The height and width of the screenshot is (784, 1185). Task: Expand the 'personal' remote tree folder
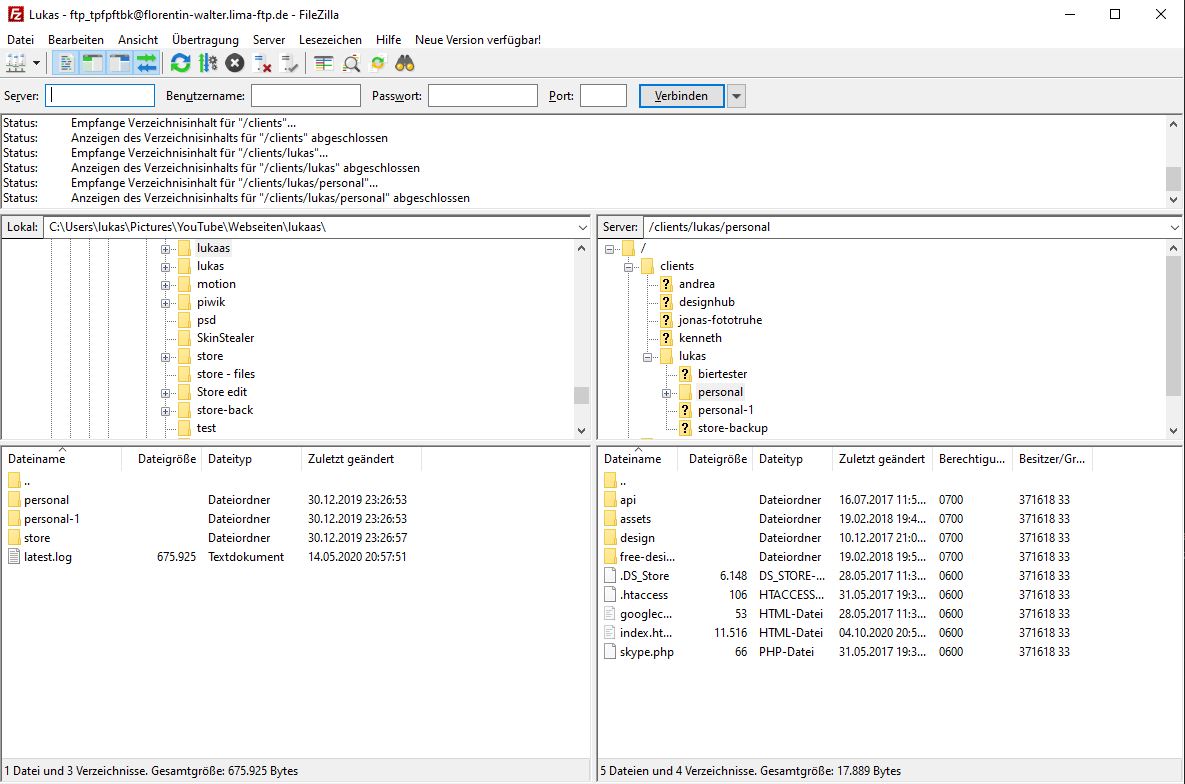667,393
